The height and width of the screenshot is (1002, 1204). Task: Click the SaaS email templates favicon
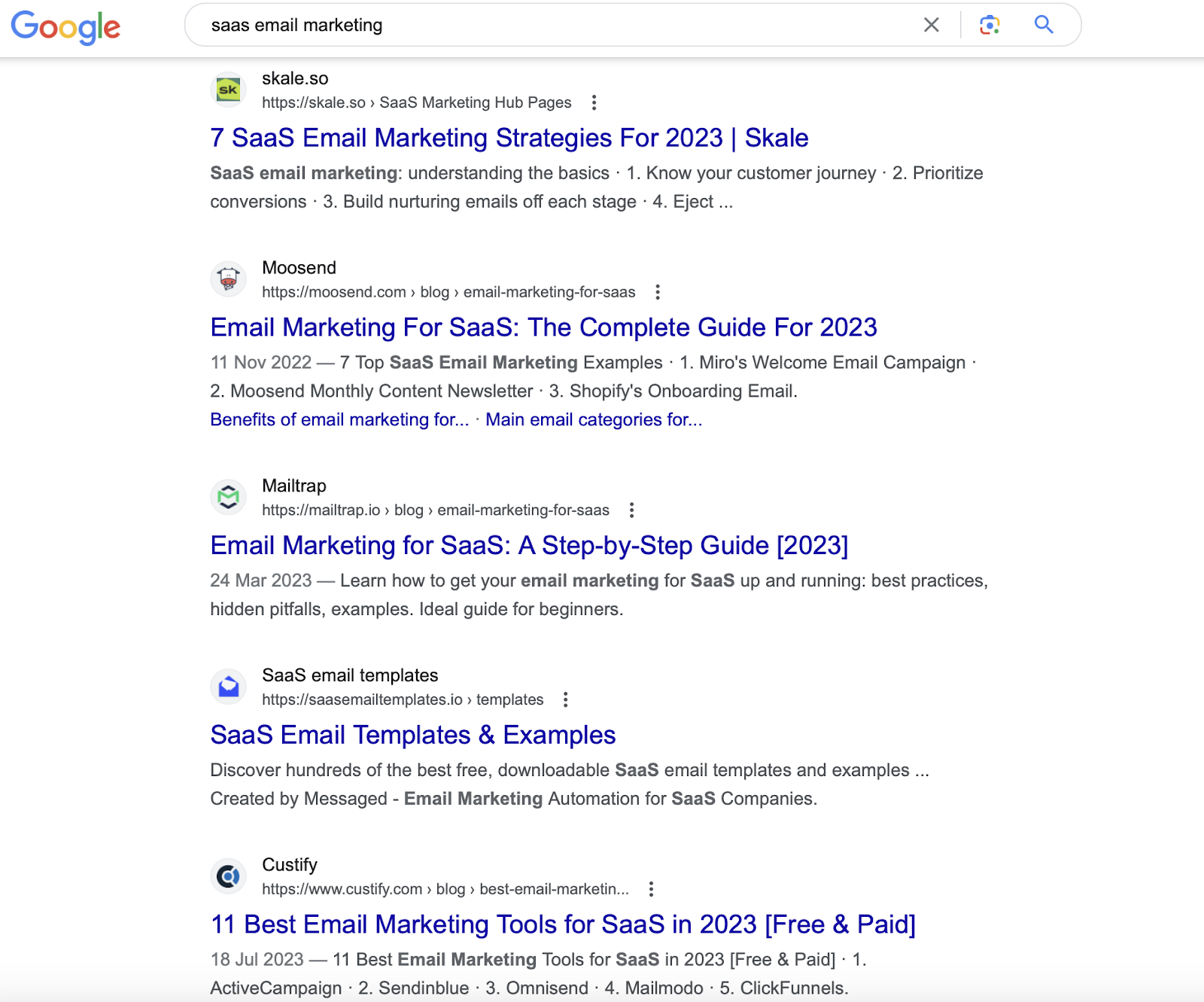228,687
